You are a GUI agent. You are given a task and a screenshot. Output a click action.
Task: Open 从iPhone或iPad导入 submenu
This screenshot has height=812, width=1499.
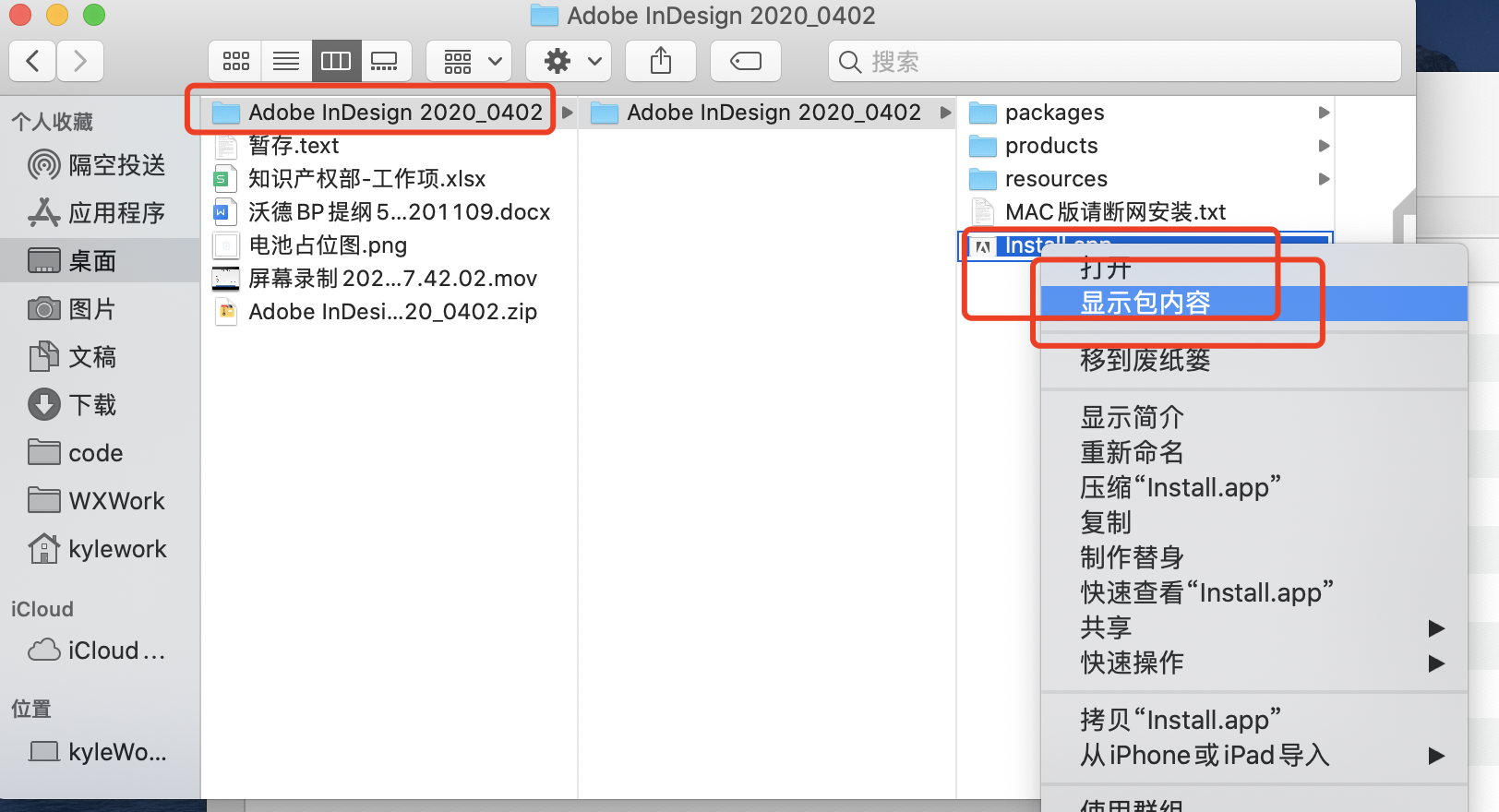pyautogui.click(x=1253, y=755)
